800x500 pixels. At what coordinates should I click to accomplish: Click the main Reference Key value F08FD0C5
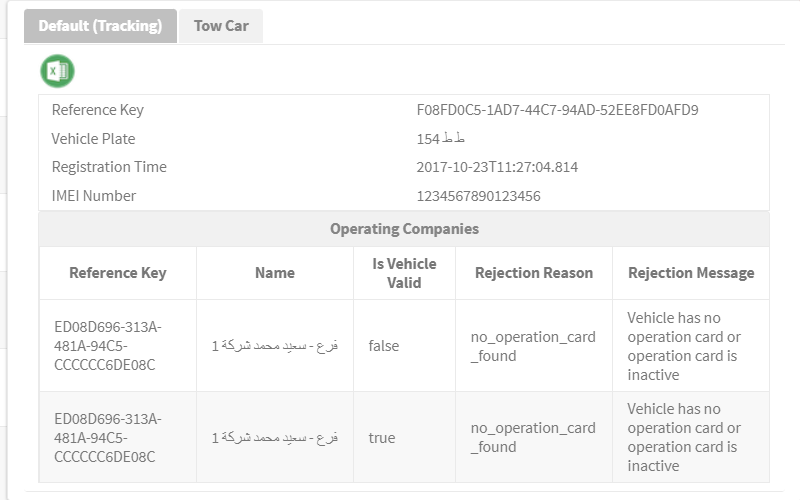(x=557, y=110)
